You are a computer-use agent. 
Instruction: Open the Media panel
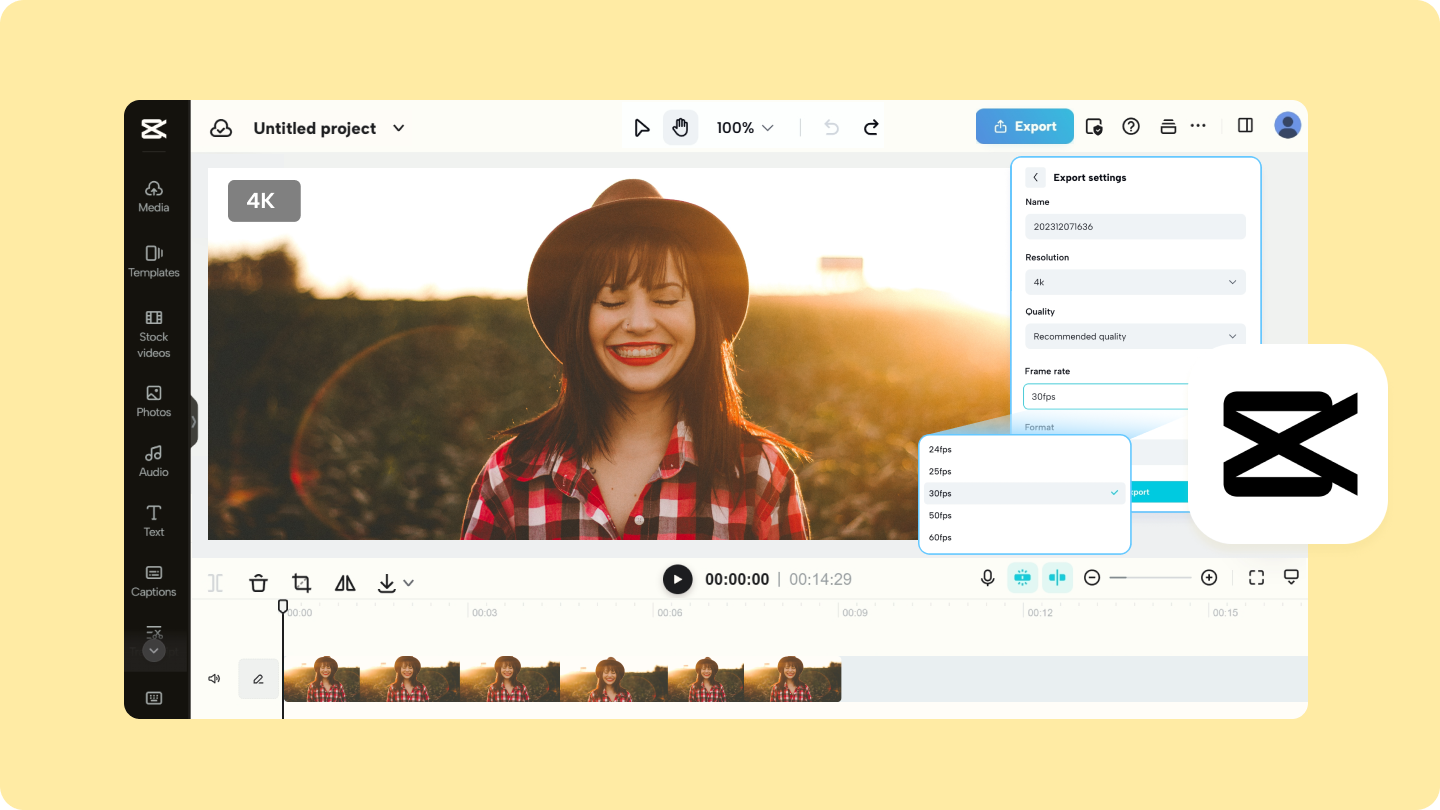point(154,196)
